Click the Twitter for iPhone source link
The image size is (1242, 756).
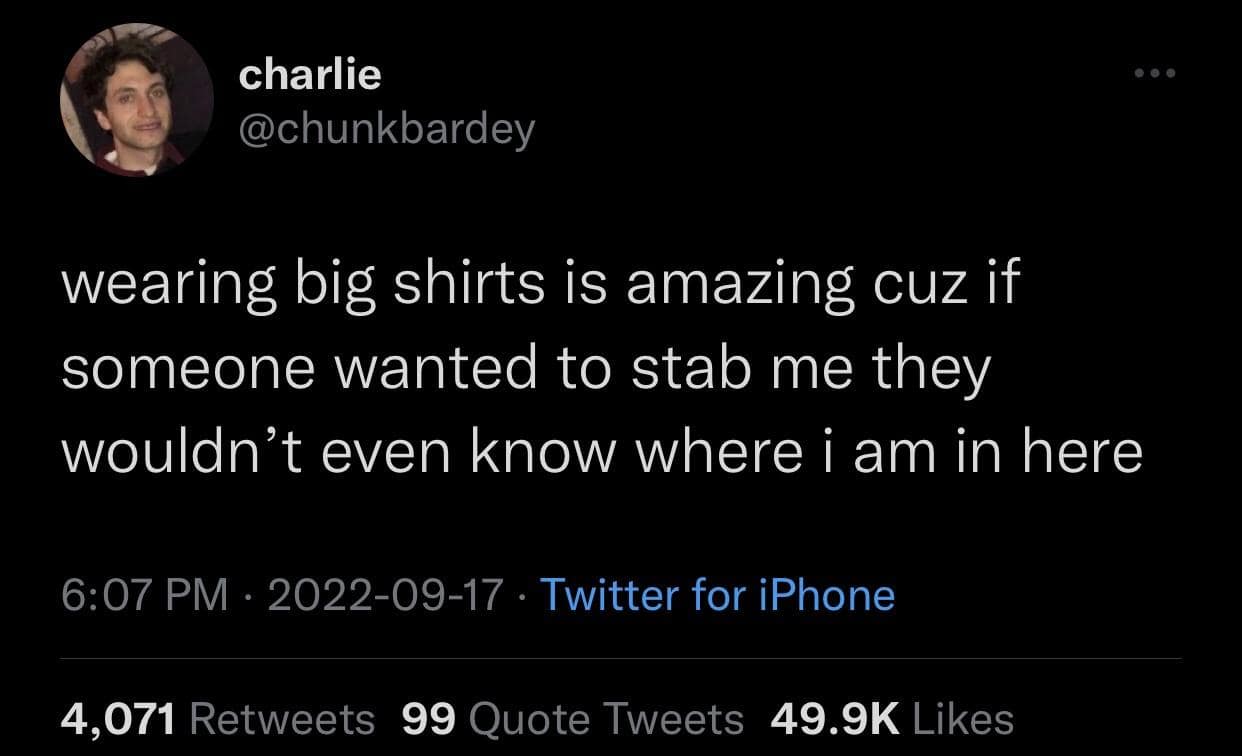[717, 595]
